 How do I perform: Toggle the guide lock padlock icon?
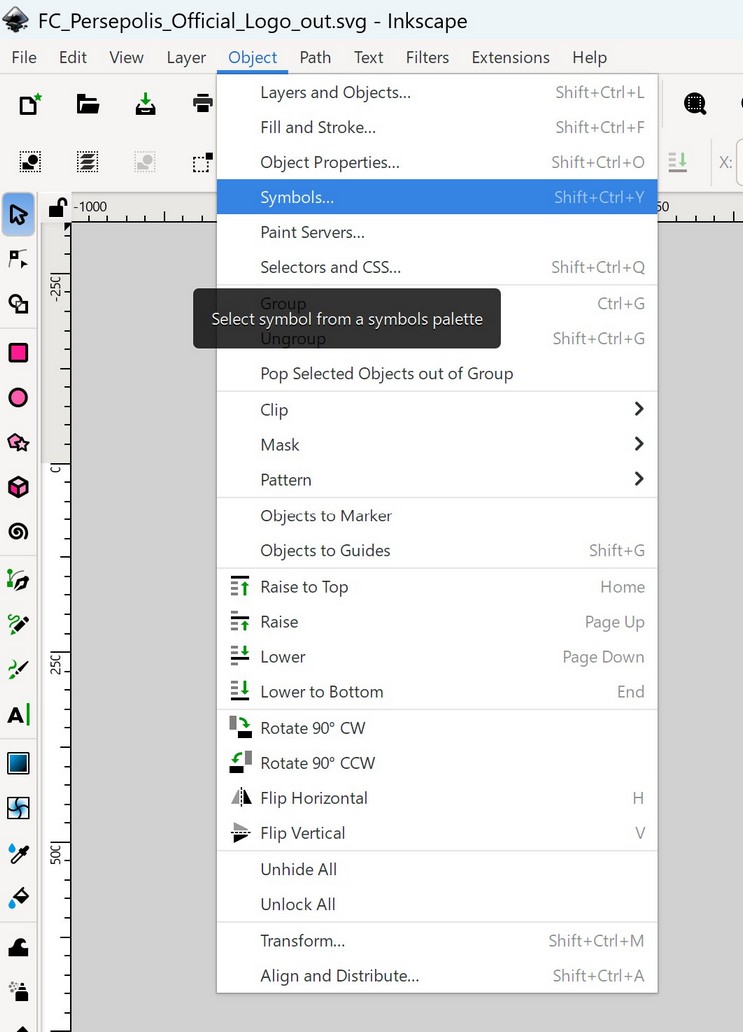58,208
